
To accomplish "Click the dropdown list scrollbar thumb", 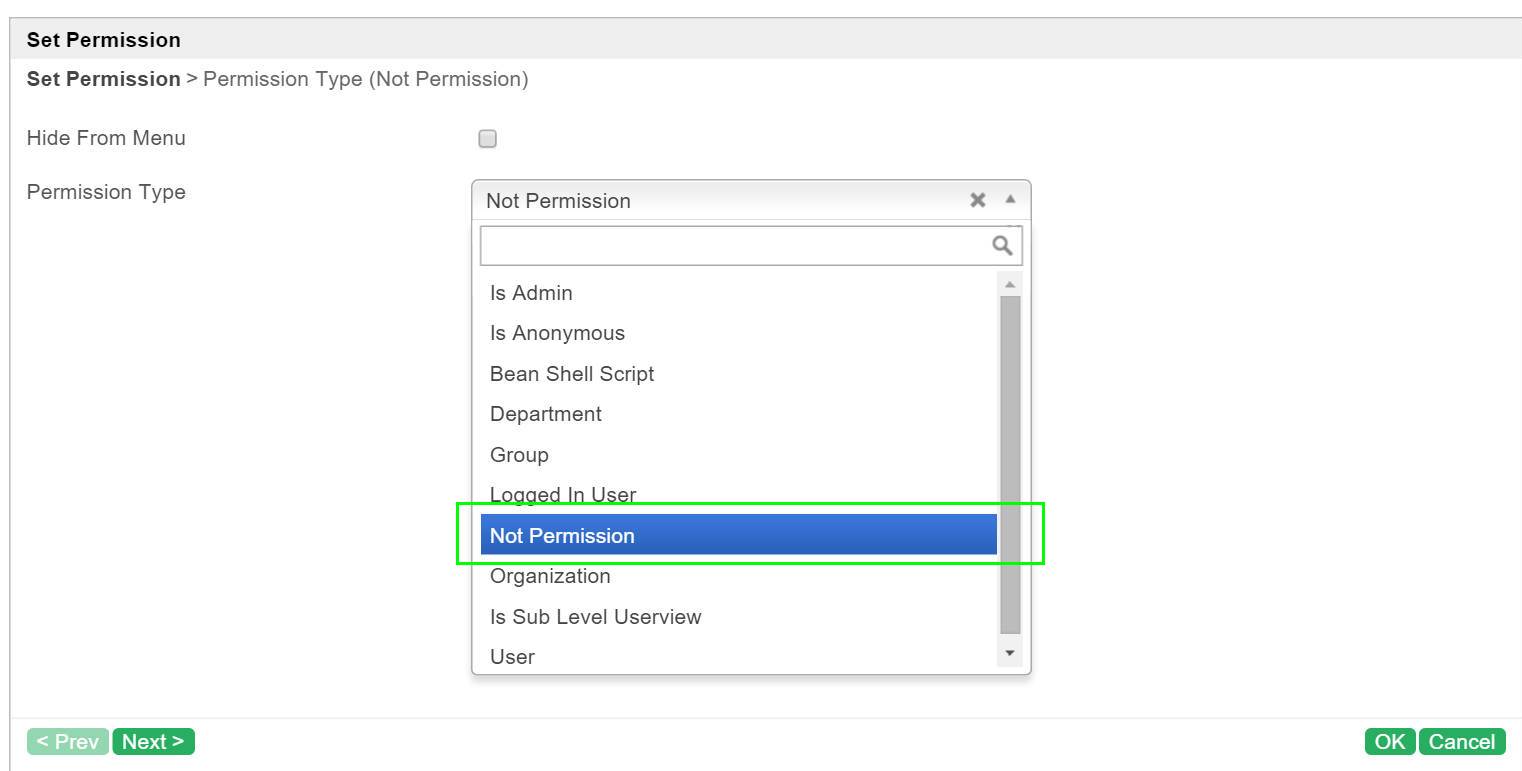I will 1010,465.
